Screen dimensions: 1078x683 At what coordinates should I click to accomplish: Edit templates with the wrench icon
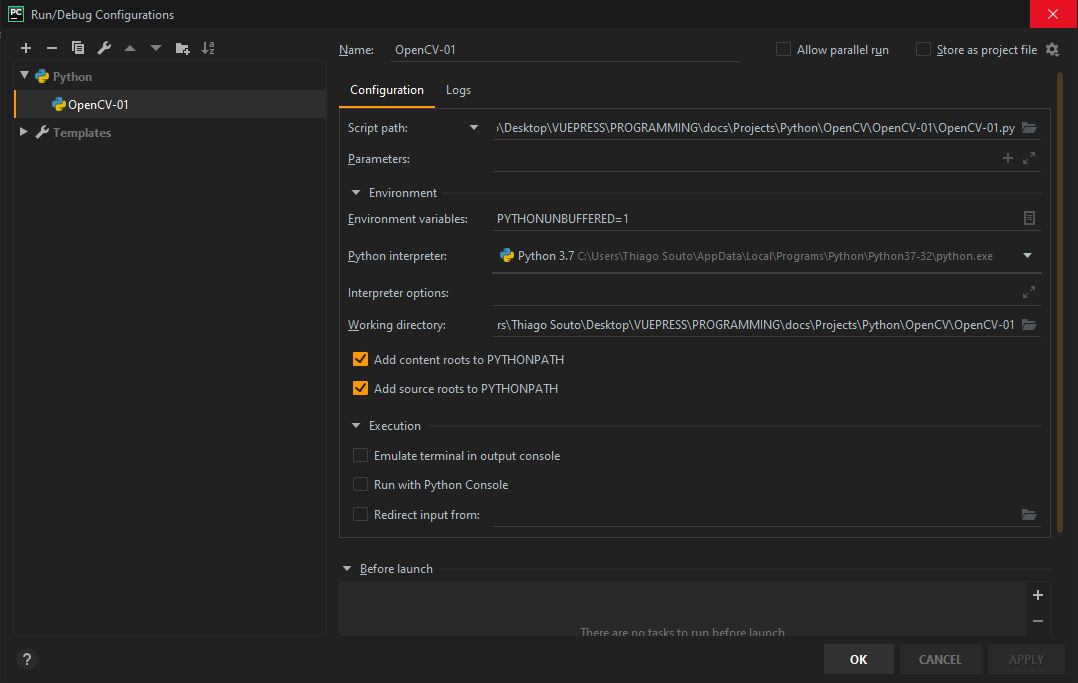pyautogui.click(x=104, y=48)
